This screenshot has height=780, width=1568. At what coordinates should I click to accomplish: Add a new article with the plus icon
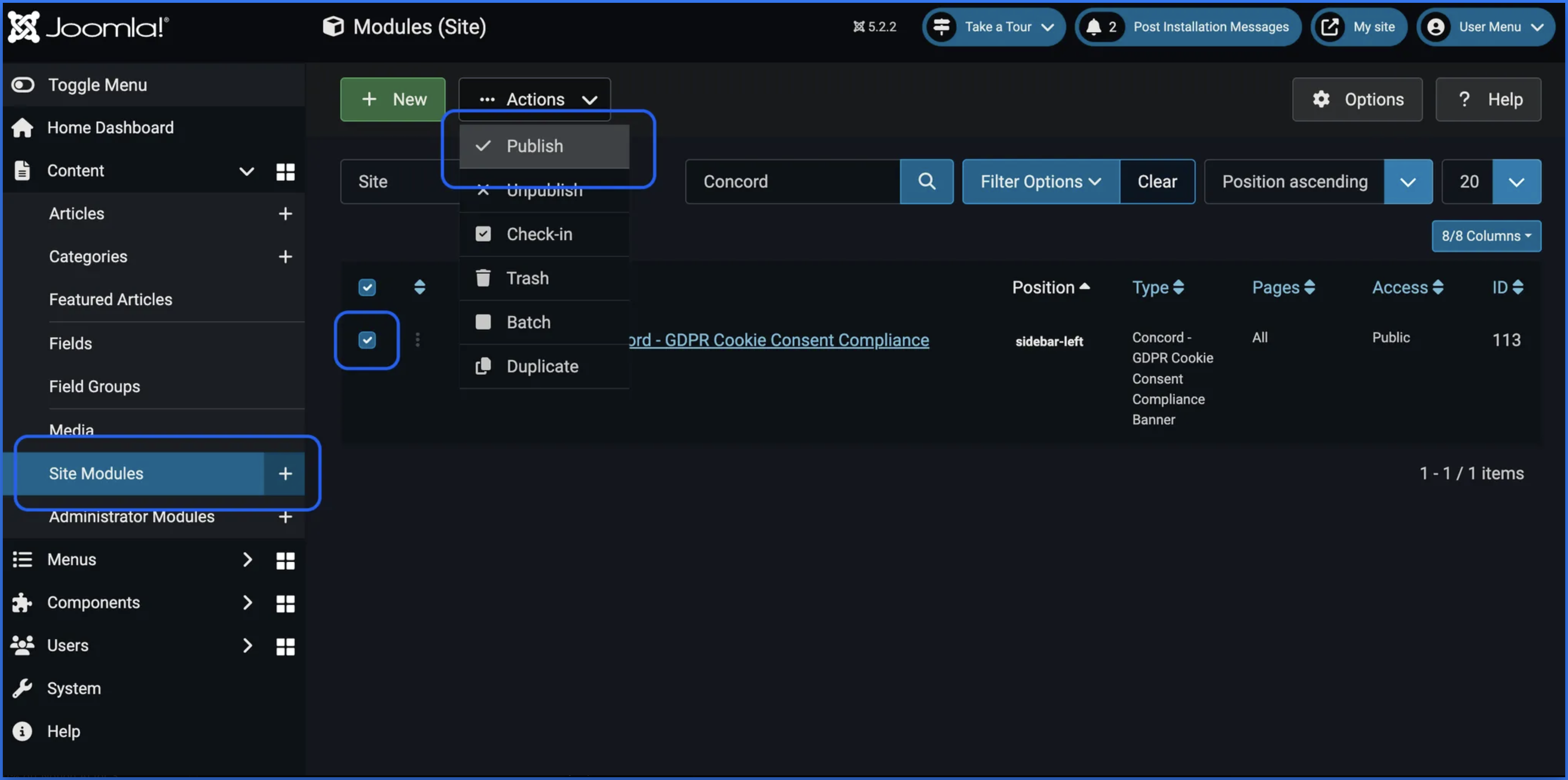286,214
